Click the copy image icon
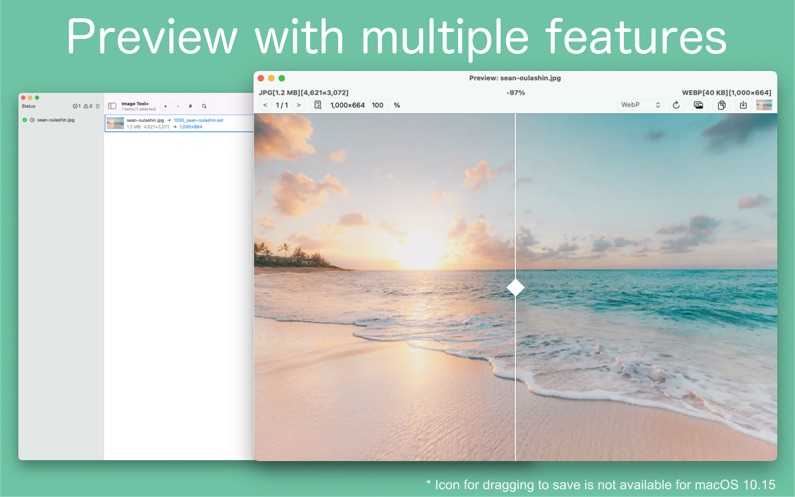Screen dimensions: 795x497 tap(721, 105)
